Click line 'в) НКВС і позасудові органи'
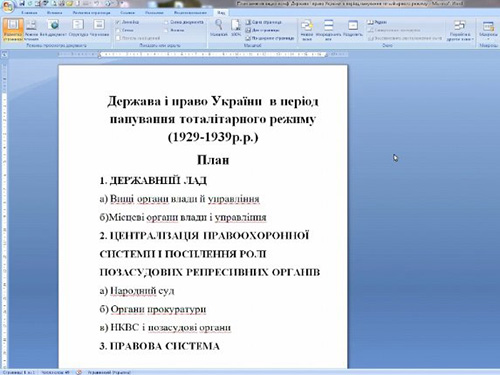Image resolution: width=500 pixels, height=375 pixels. coord(165,328)
